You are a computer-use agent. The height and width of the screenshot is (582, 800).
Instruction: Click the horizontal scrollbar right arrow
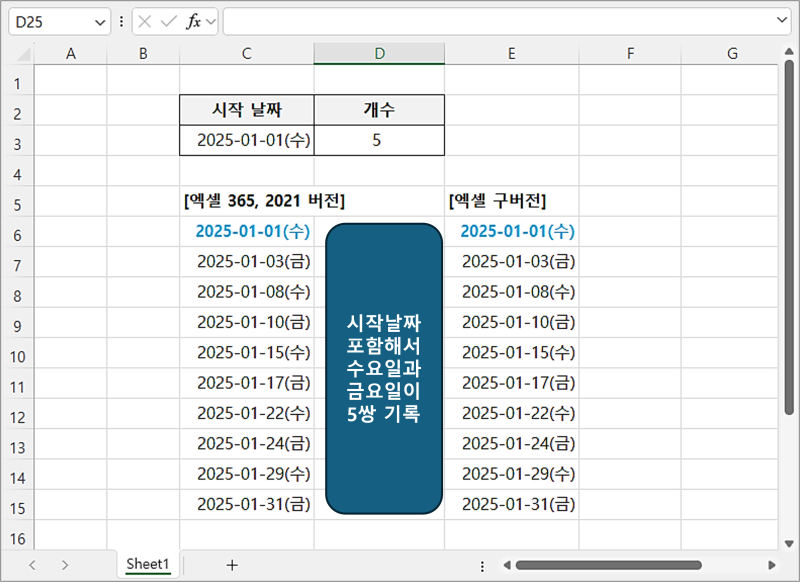coord(773,565)
